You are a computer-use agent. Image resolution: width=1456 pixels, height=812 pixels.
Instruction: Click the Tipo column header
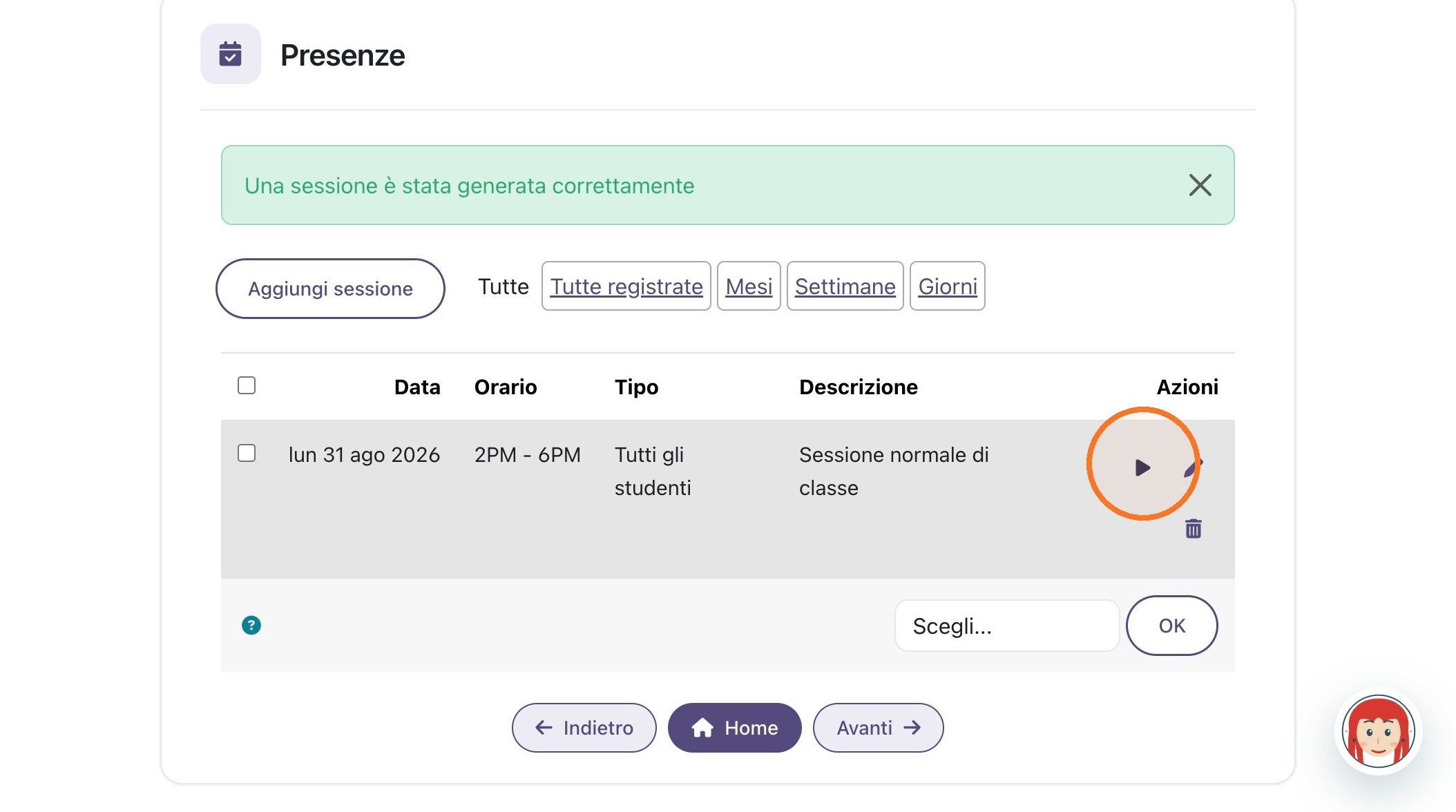pyautogui.click(x=637, y=387)
